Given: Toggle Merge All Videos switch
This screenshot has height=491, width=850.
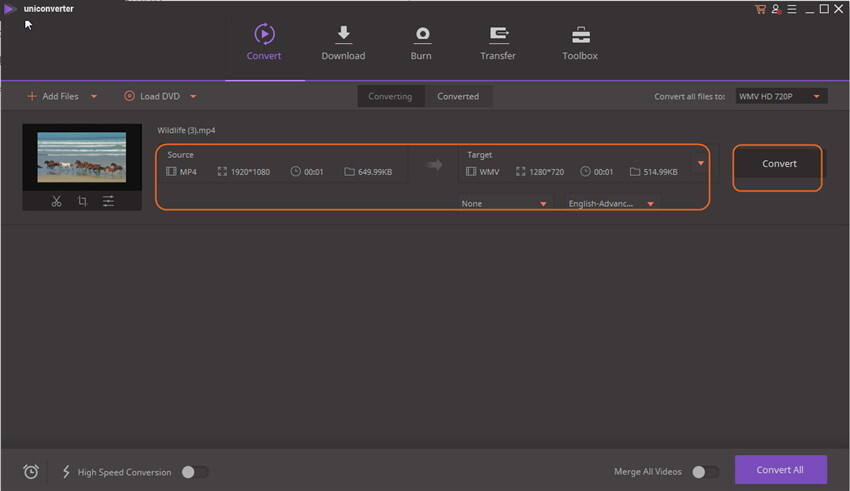Looking at the screenshot, I should point(705,472).
